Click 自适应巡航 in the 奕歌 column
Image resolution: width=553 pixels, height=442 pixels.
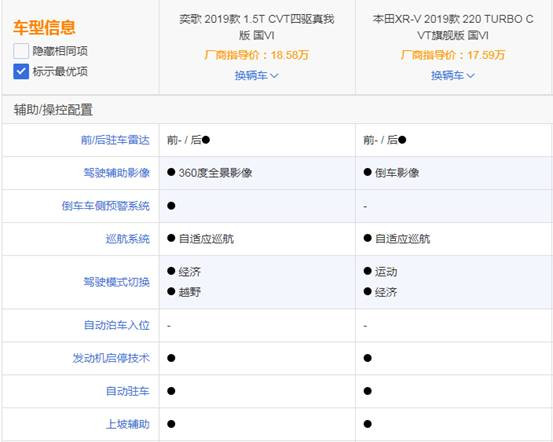click(x=206, y=239)
